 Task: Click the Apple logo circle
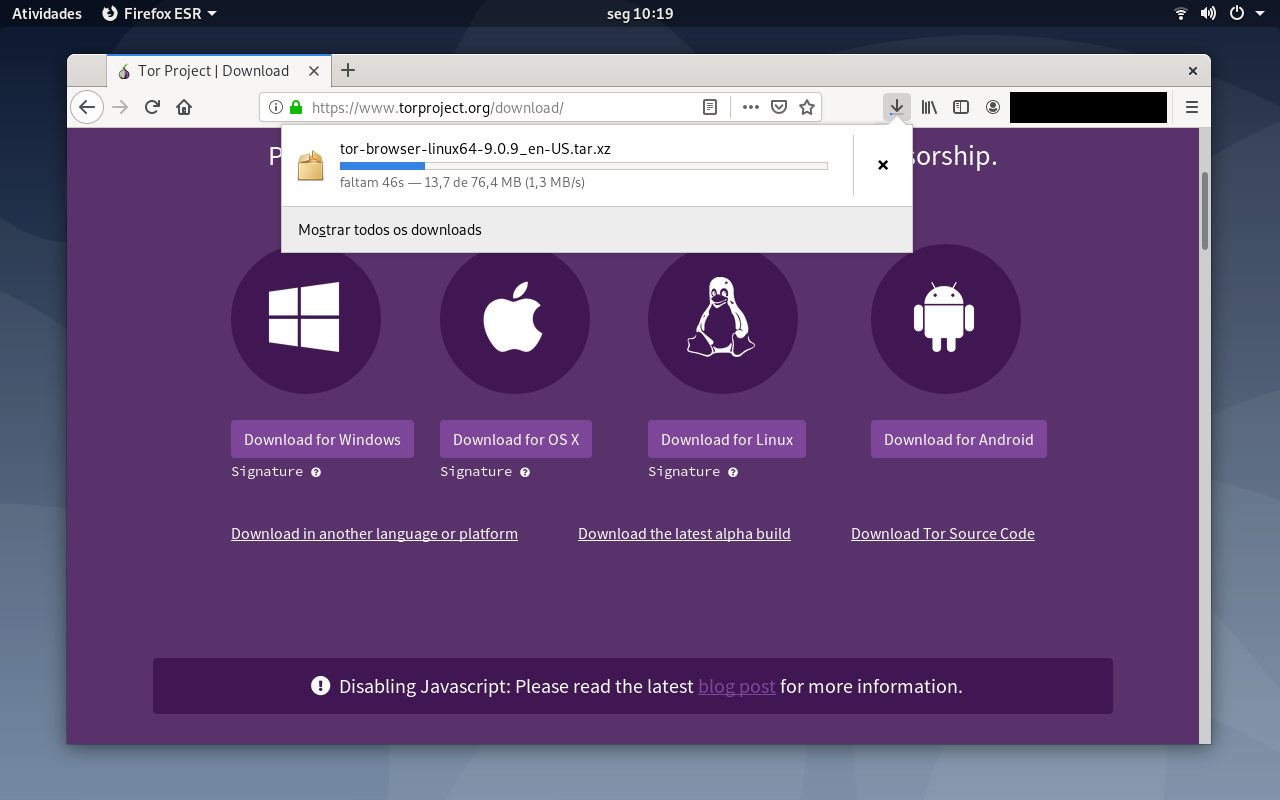coord(515,319)
